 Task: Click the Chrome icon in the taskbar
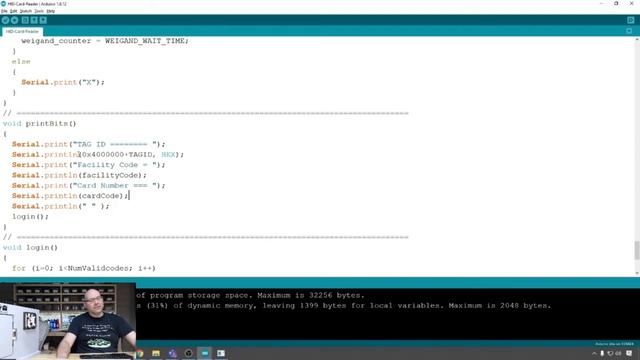[x=140, y=353]
